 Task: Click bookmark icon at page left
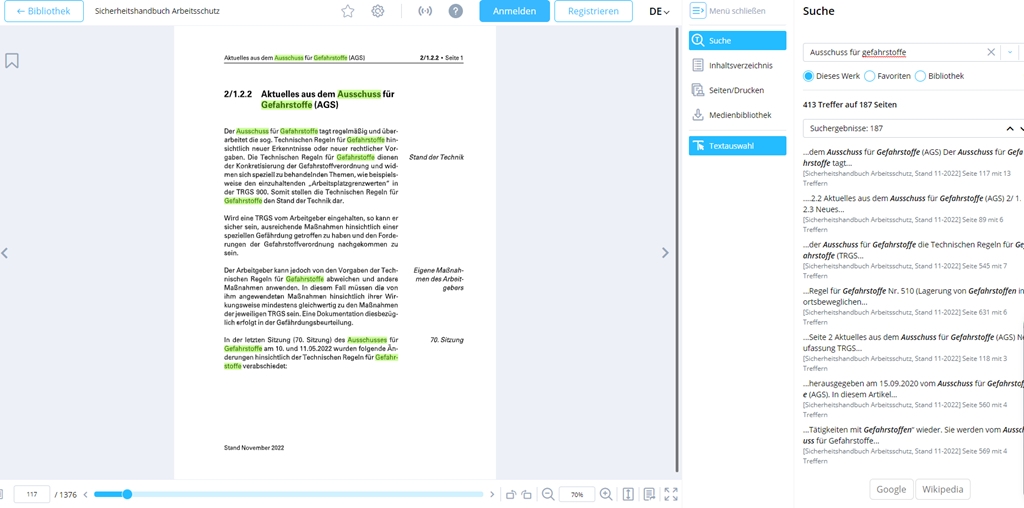coord(12,61)
